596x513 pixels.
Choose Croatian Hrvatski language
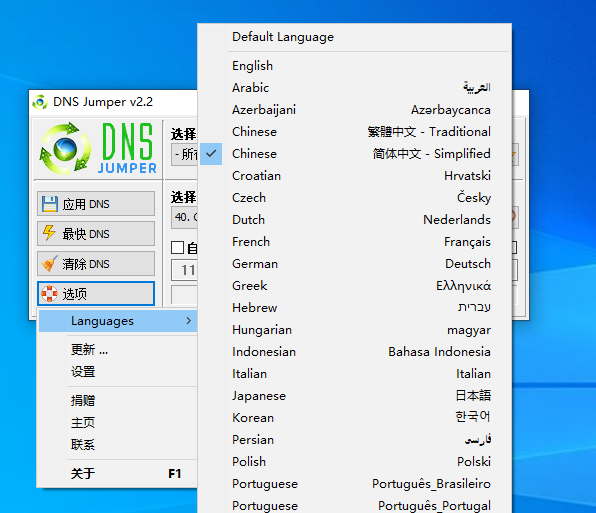coord(355,176)
